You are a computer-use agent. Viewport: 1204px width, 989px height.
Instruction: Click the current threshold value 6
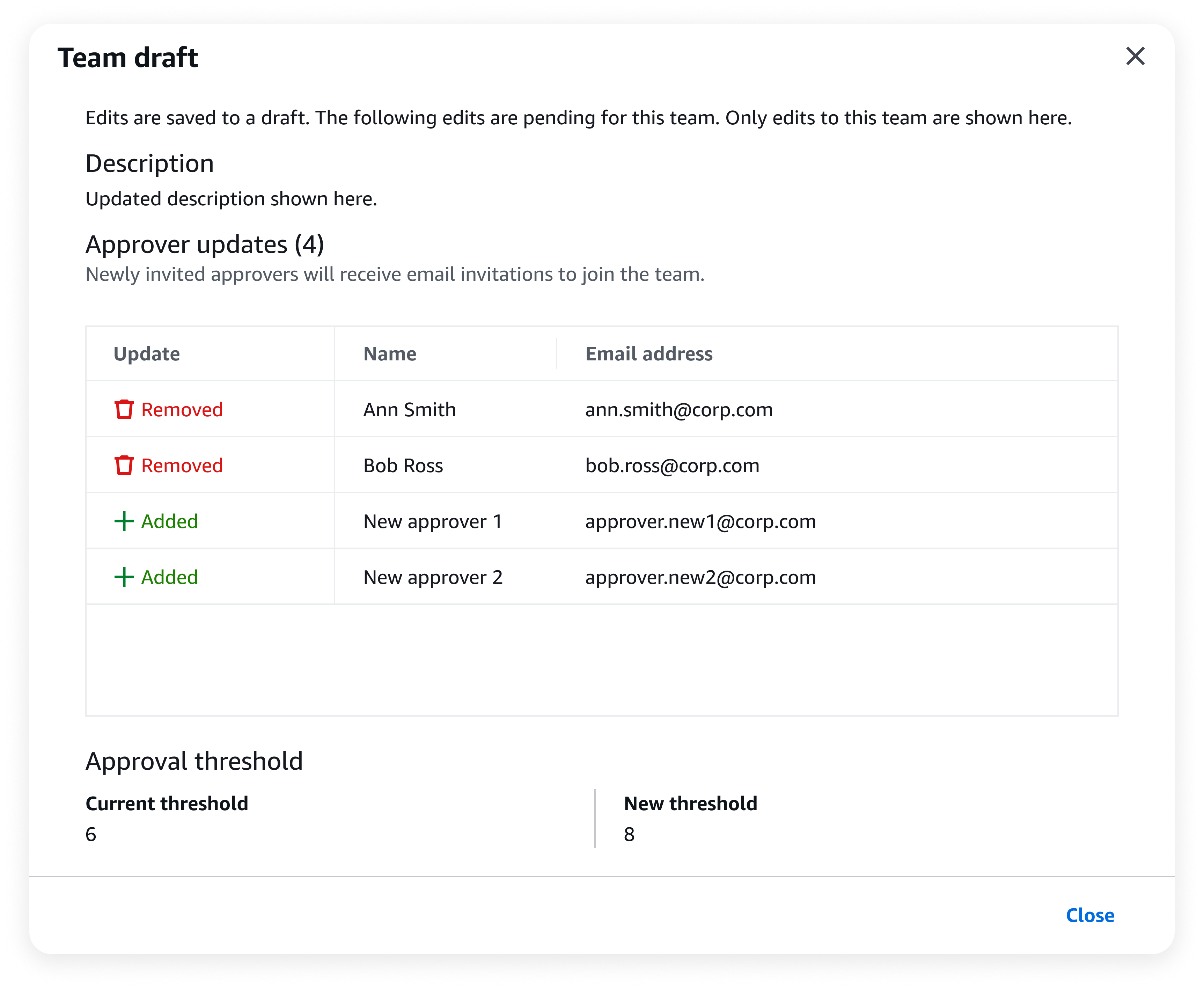click(91, 835)
